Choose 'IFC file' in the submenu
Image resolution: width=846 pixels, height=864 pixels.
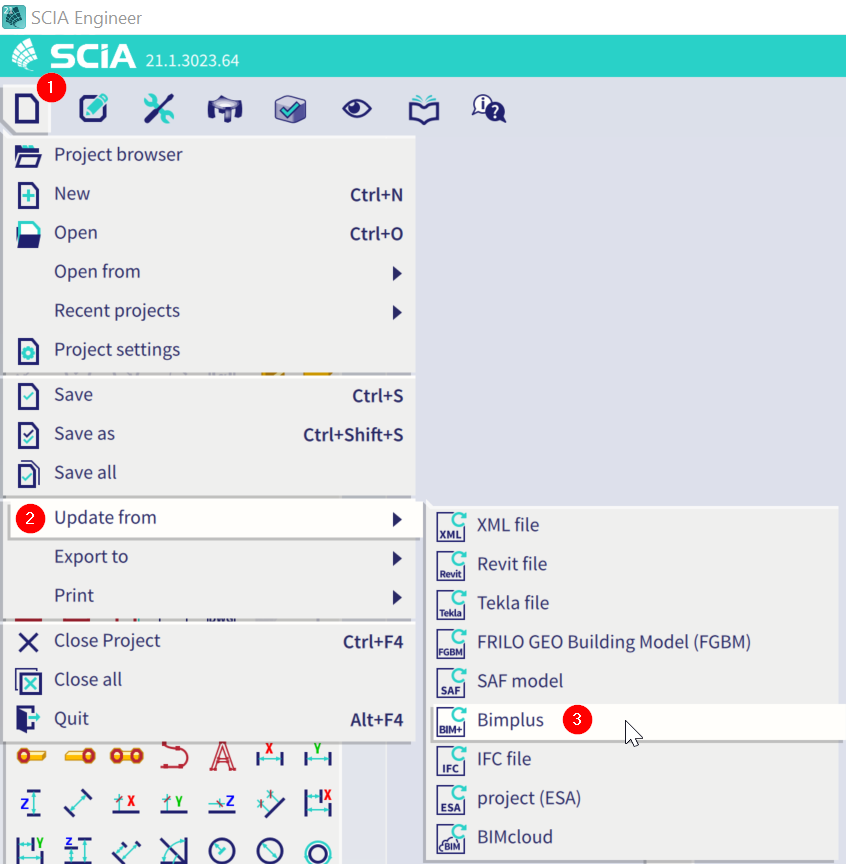point(503,759)
